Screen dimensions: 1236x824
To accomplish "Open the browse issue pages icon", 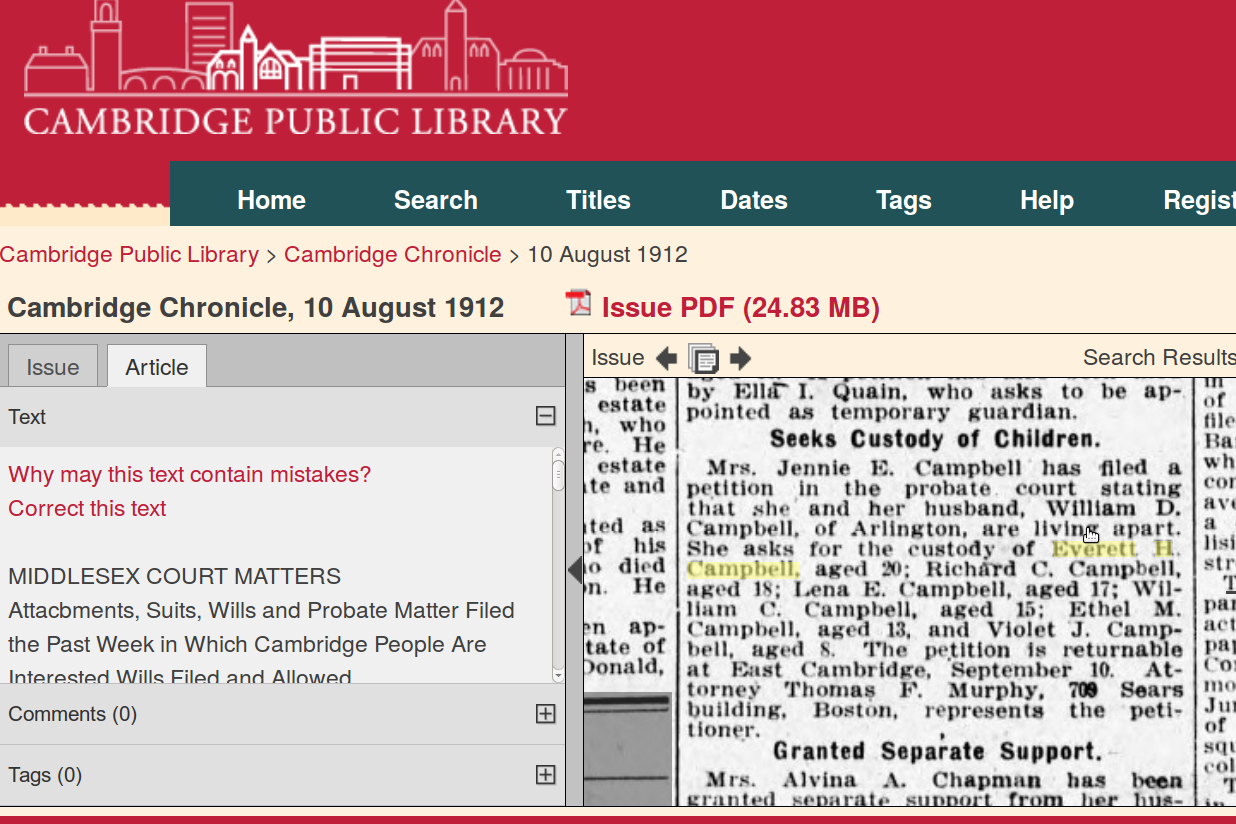I will pyautogui.click(x=703, y=358).
